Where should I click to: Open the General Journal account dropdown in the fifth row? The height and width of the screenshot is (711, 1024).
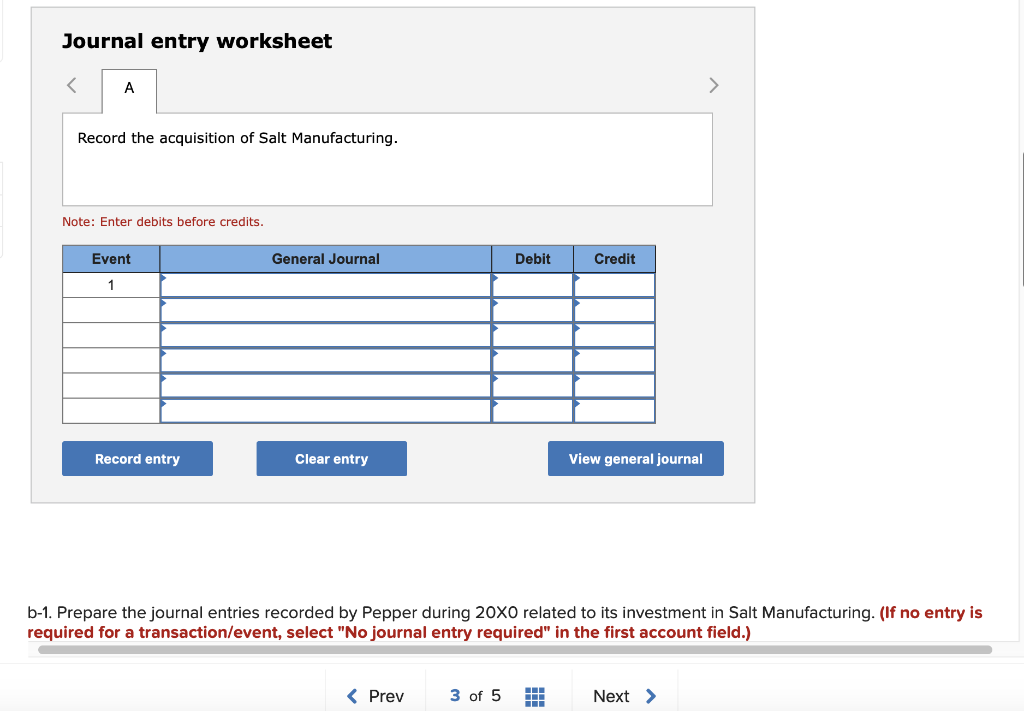pyautogui.click(x=325, y=385)
